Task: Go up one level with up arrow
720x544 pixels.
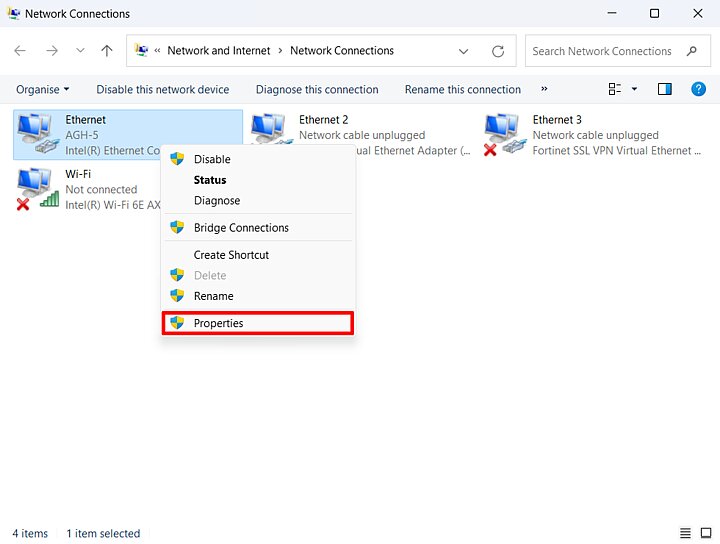Action: pyautogui.click(x=107, y=50)
